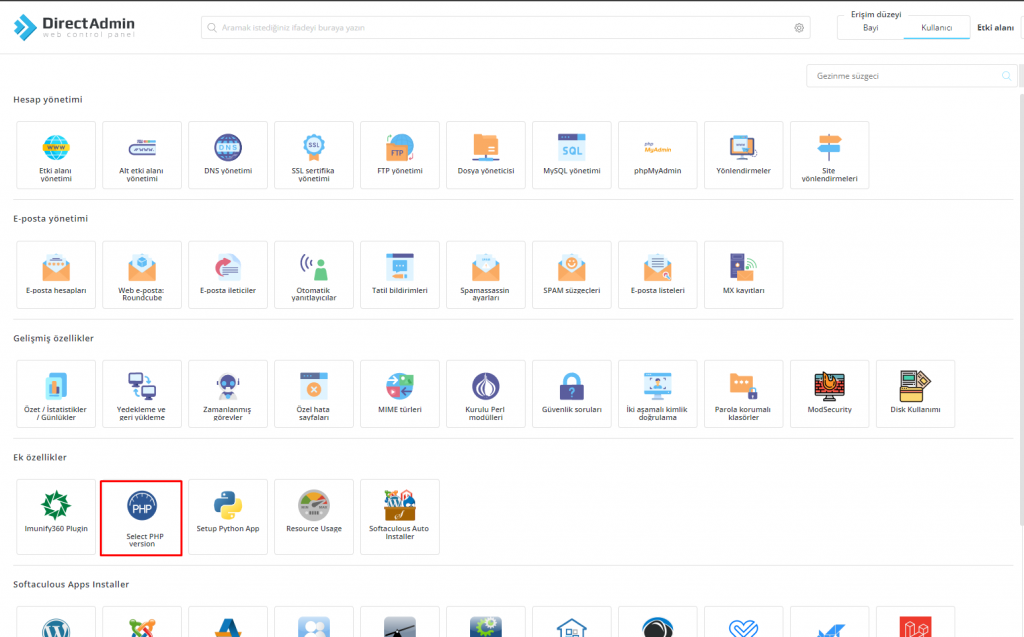This screenshot has height=637, width=1024.
Task: Open MySQL yönetimi
Action: (571, 154)
